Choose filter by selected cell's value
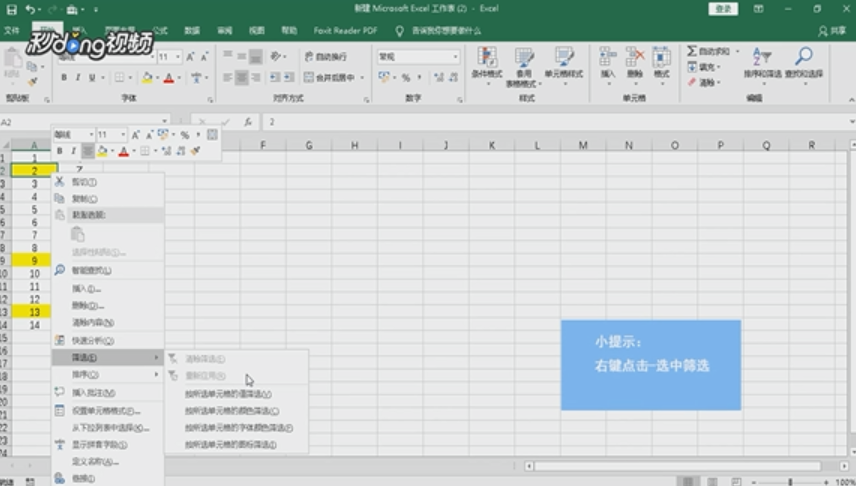 (x=236, y=394)
